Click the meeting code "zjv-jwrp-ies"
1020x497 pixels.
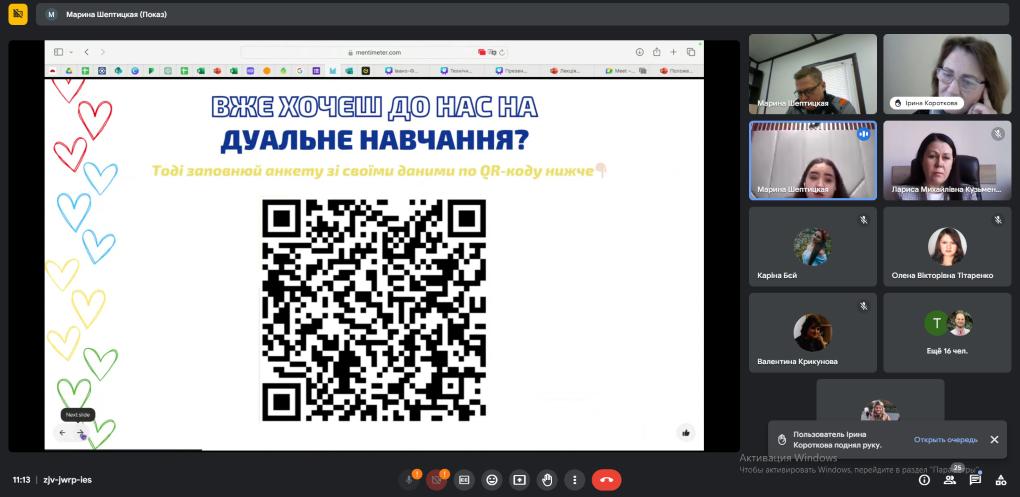67,480
